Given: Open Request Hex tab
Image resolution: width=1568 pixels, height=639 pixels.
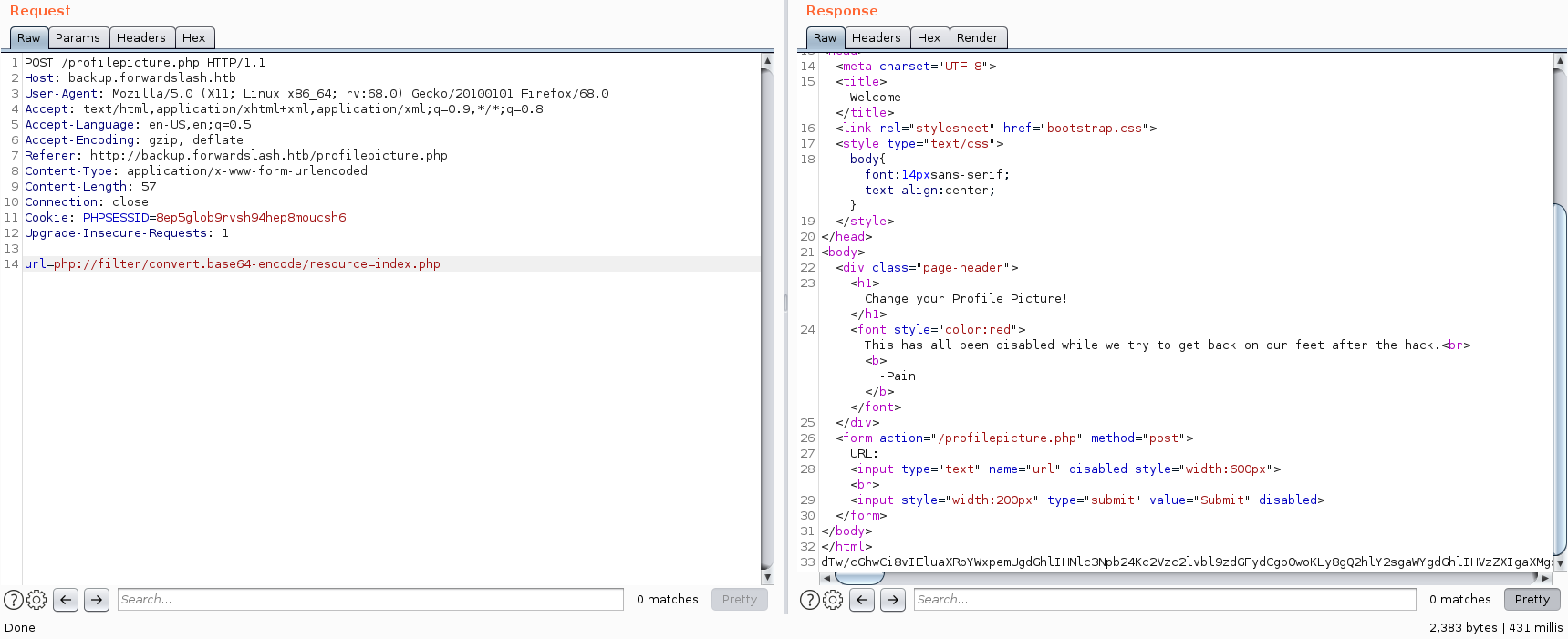Looking at the screenshot, I should (x=194, y=38).
